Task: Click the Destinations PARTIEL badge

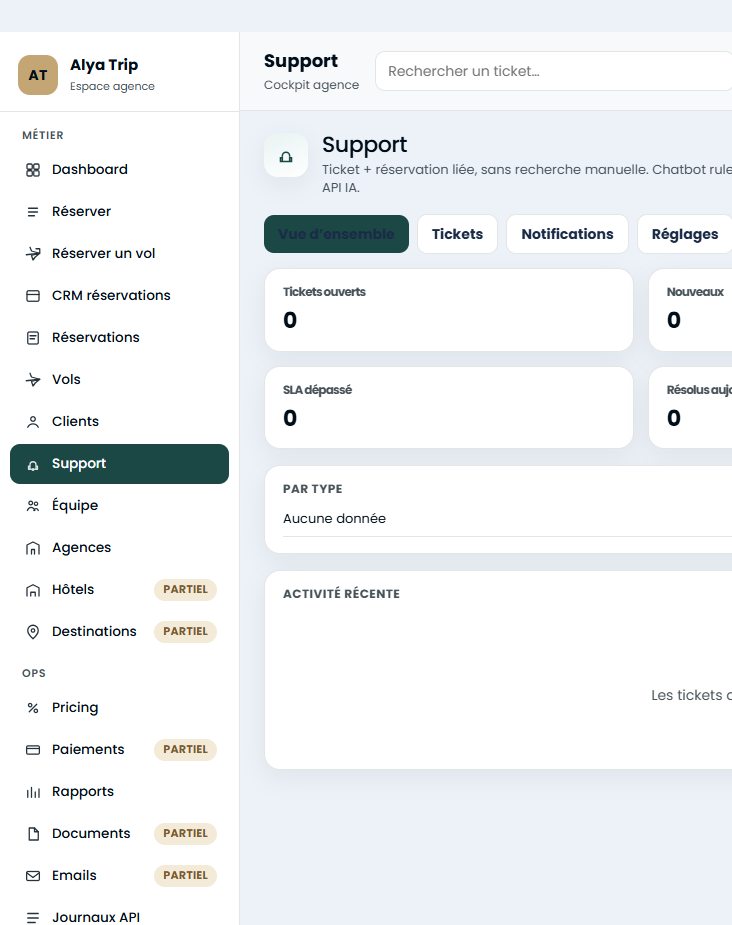Action: click(x=185, y=632)
